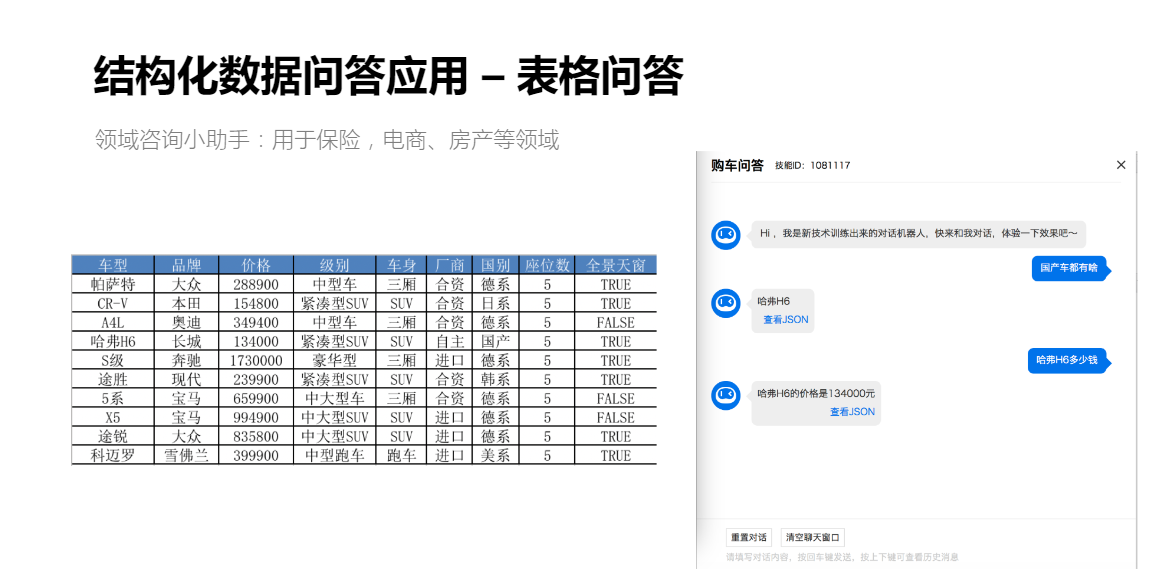
Task: Click the 国产 cell in the table
Action: coord(495,342)
